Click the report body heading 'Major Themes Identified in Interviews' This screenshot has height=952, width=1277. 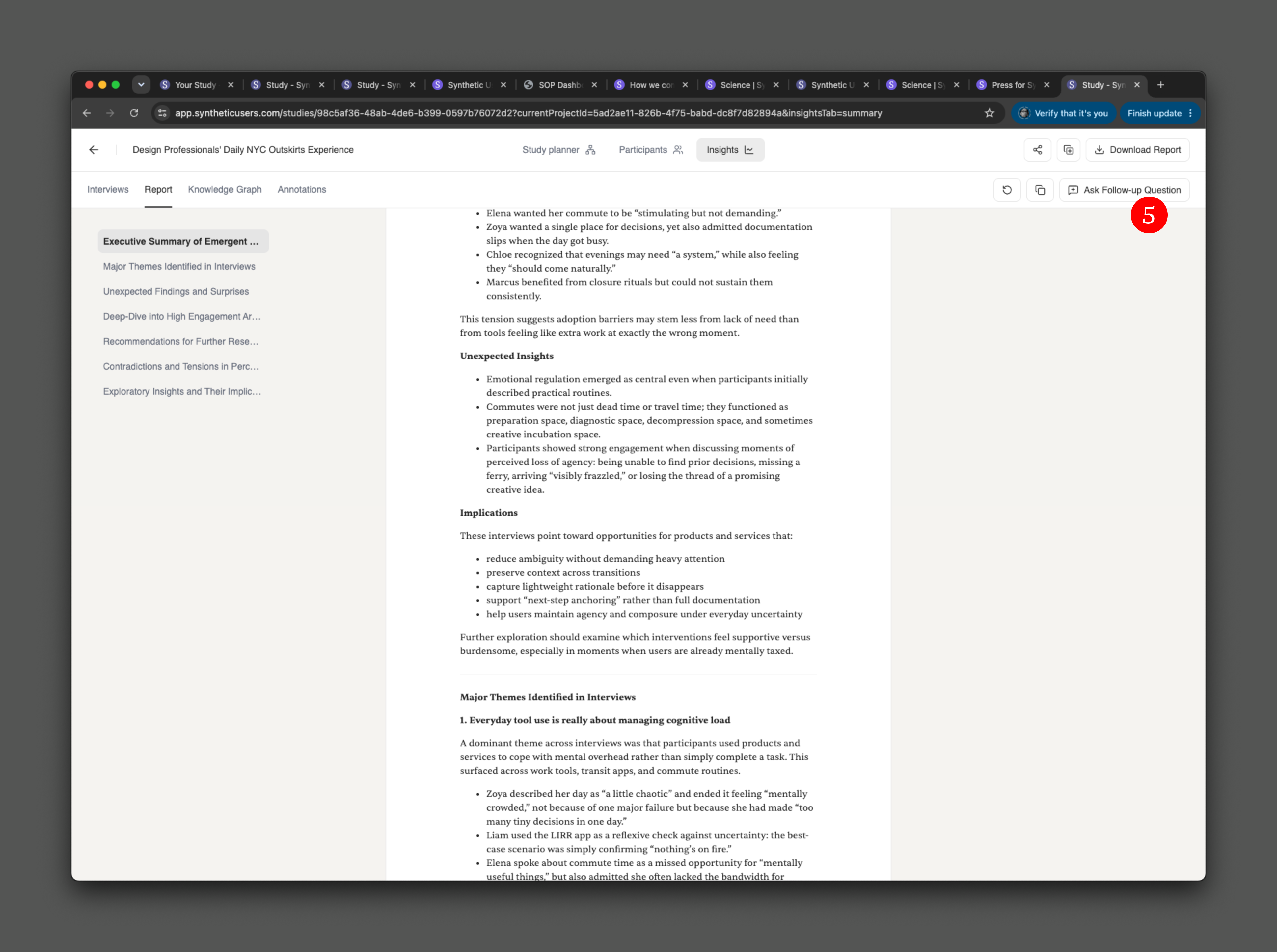[548, 697]
